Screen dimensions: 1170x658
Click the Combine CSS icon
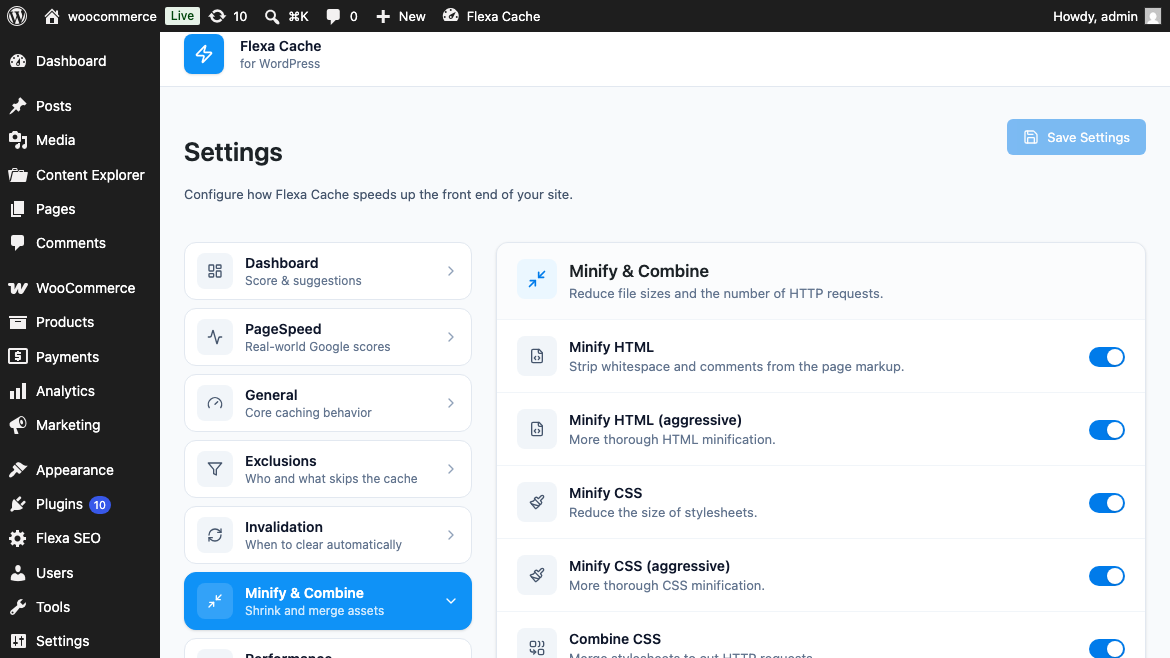(x=536, y=646)
